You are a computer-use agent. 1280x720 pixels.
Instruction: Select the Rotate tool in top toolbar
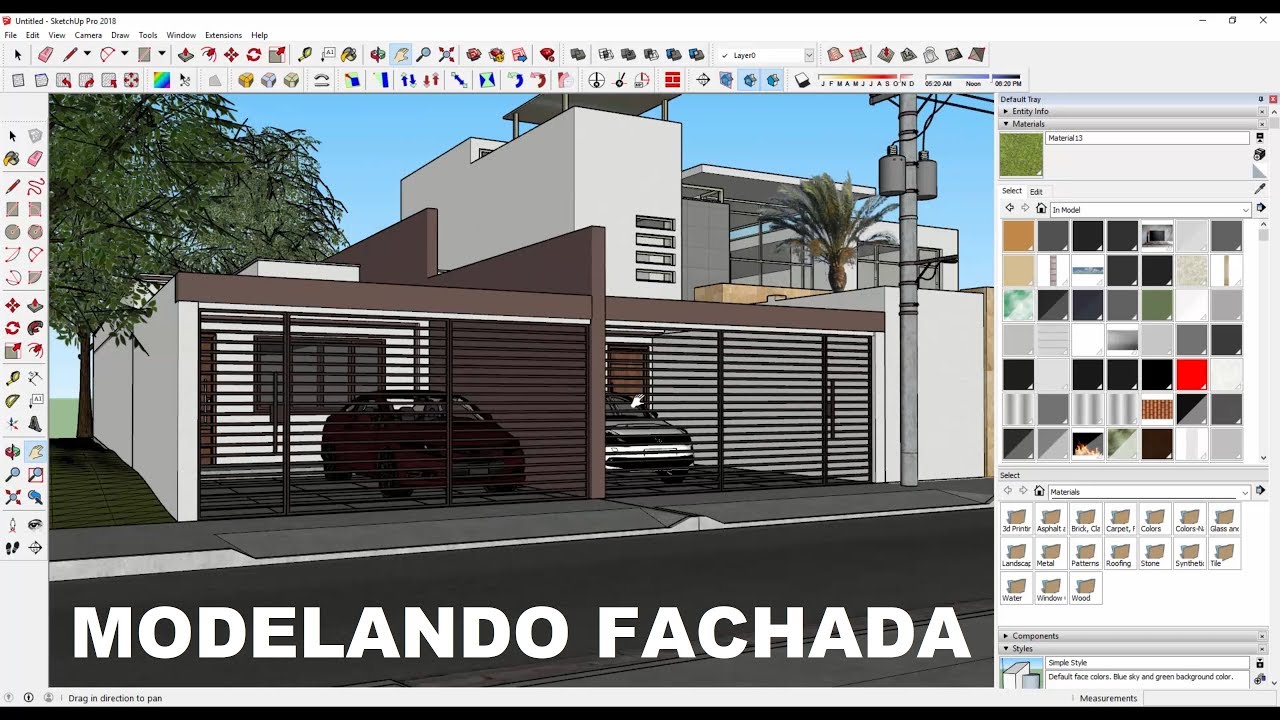tap(254, 55)
